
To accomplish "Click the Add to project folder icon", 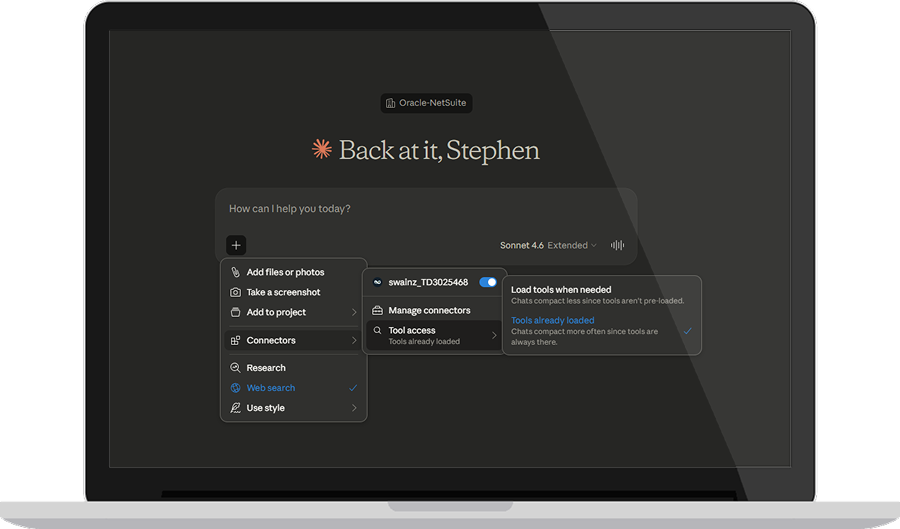I will tap(235, 312).
